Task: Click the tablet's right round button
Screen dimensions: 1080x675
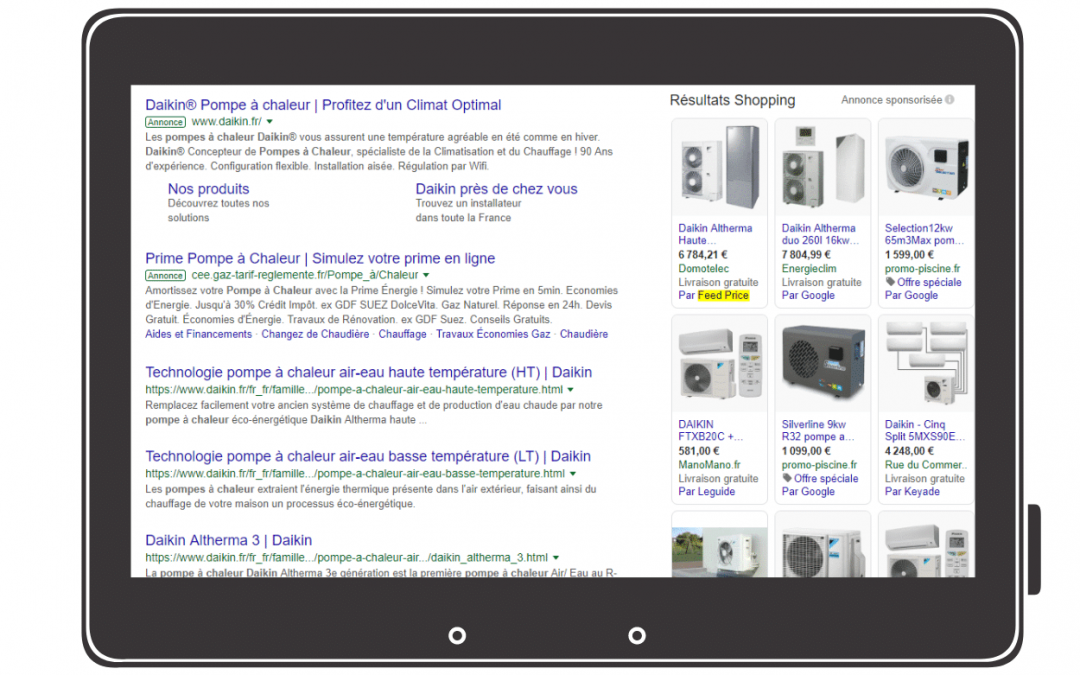Action: [637, 635]
